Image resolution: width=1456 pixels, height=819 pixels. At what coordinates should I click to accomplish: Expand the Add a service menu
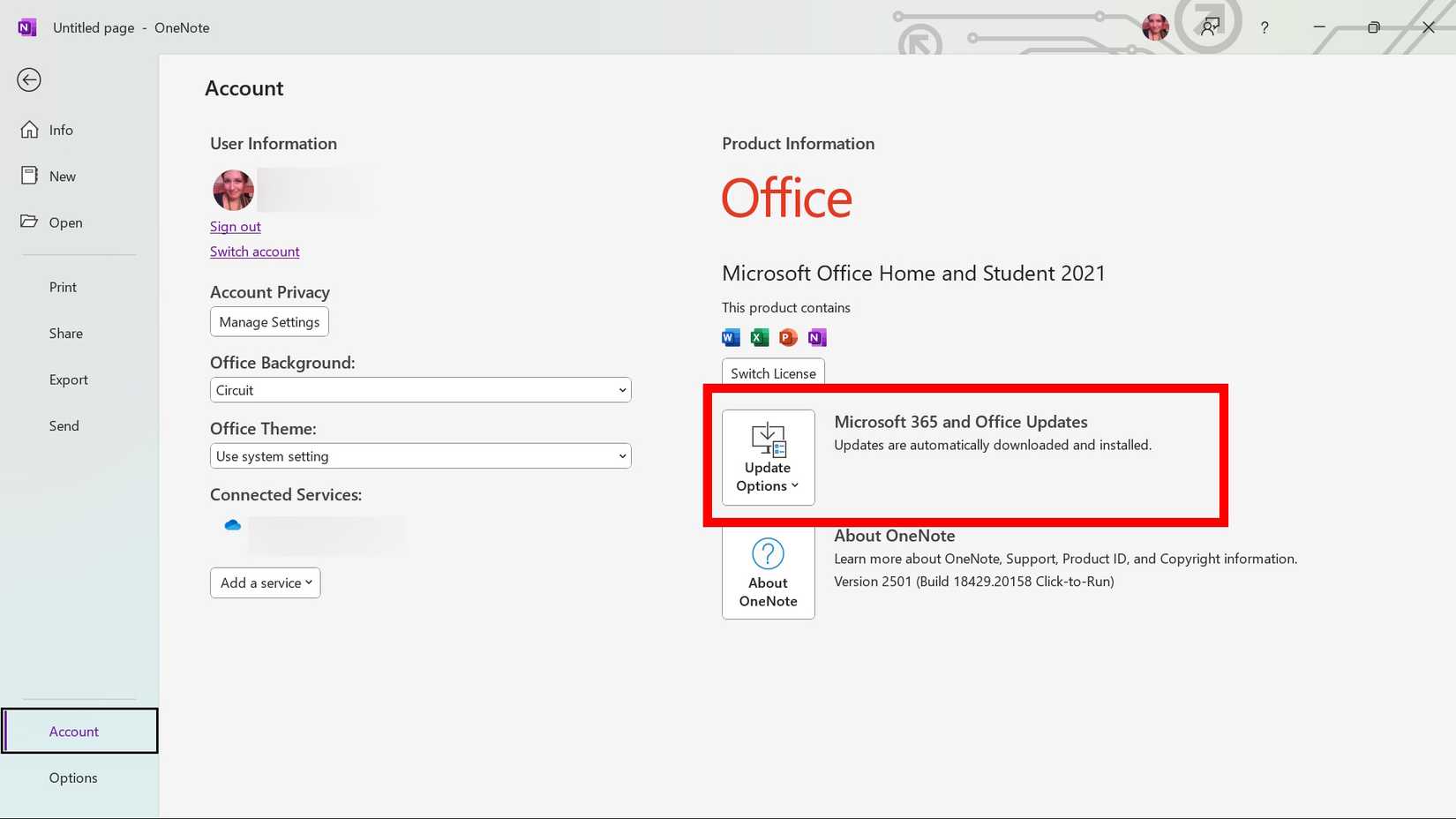coord(266,582)
